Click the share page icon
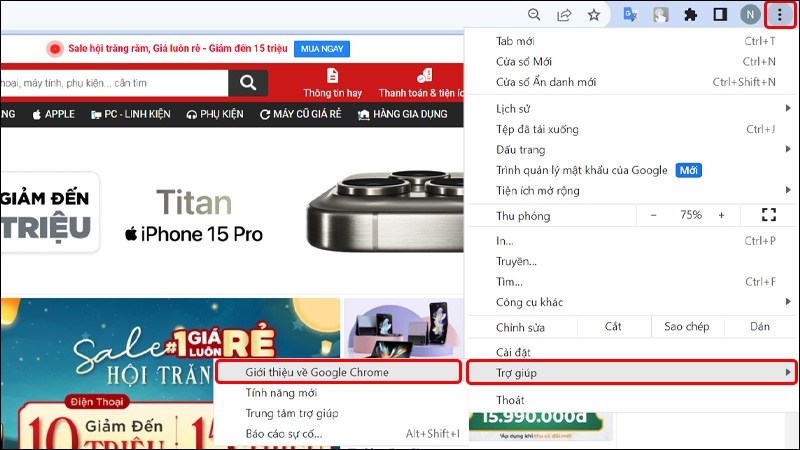This screenshot has height=450, width=800. pos(564,15)
